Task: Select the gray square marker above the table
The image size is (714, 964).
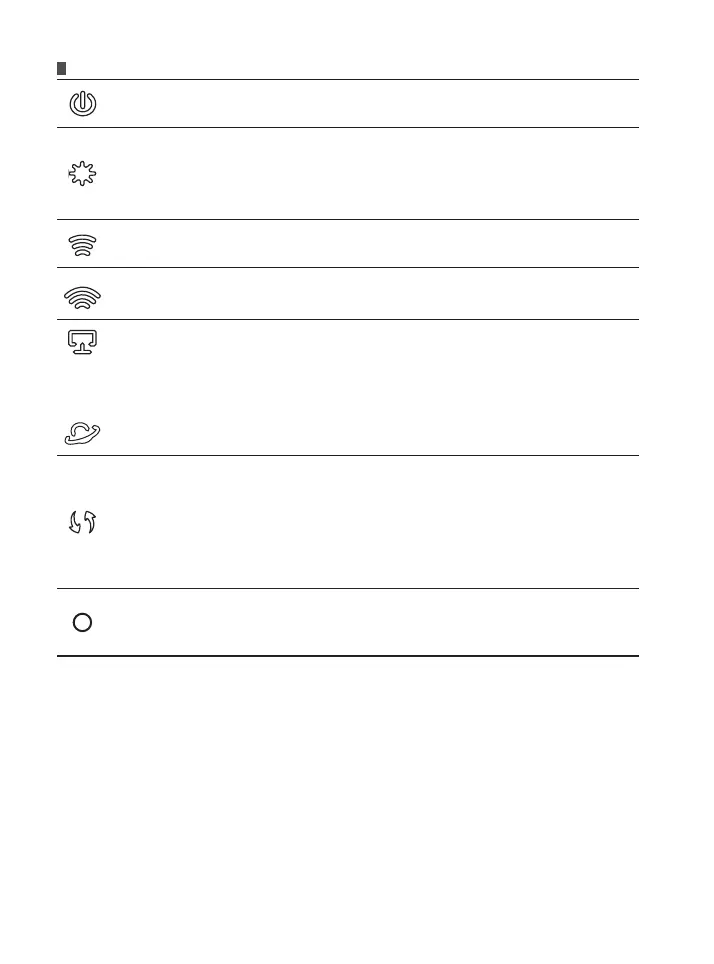Action: tap(61, 69)
